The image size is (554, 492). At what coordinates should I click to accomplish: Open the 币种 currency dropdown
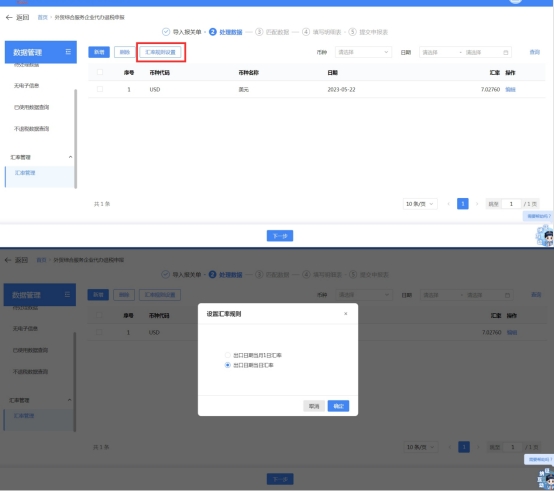coord(363,52)
